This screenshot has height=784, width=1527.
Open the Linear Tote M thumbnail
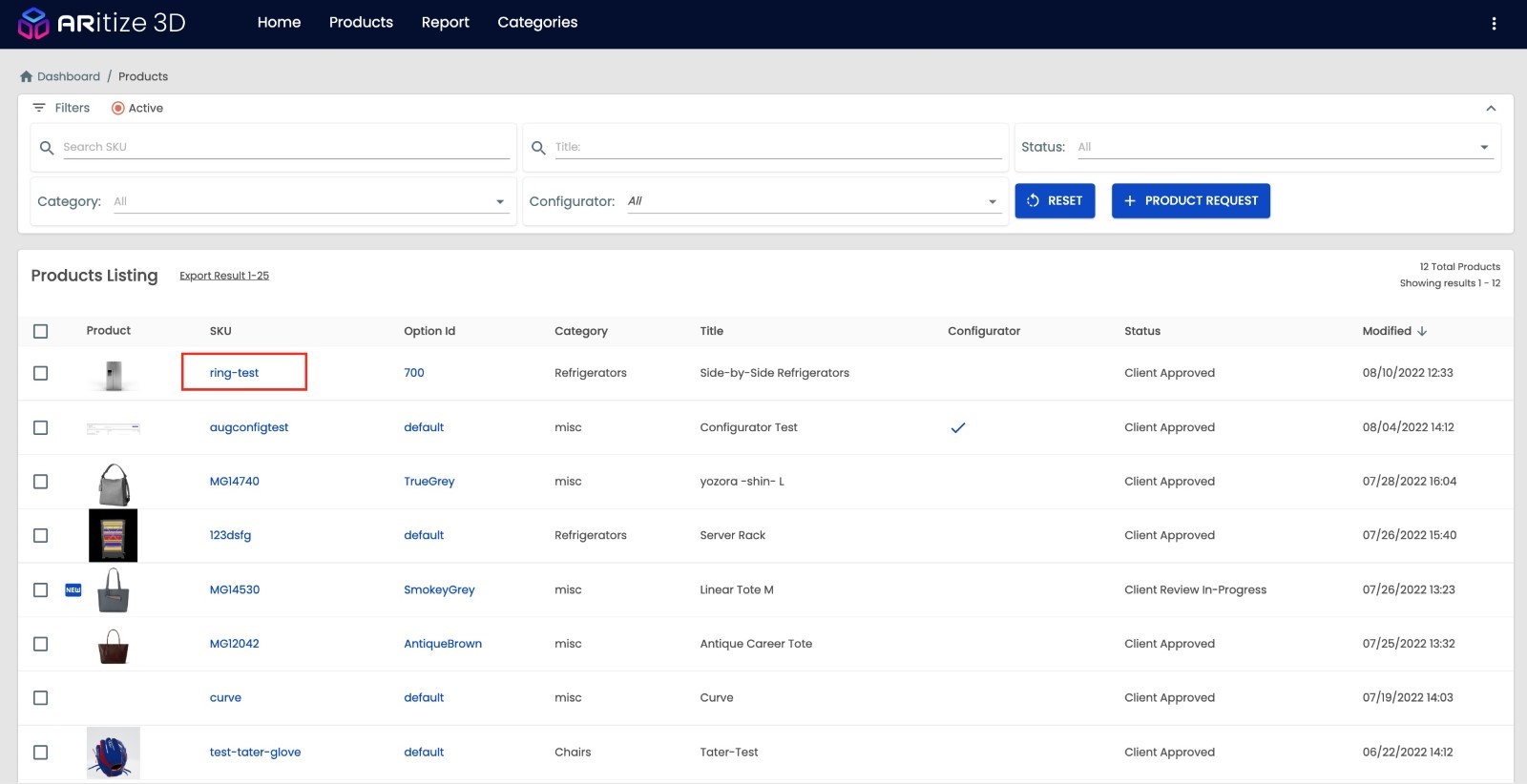tap(114, 590)
